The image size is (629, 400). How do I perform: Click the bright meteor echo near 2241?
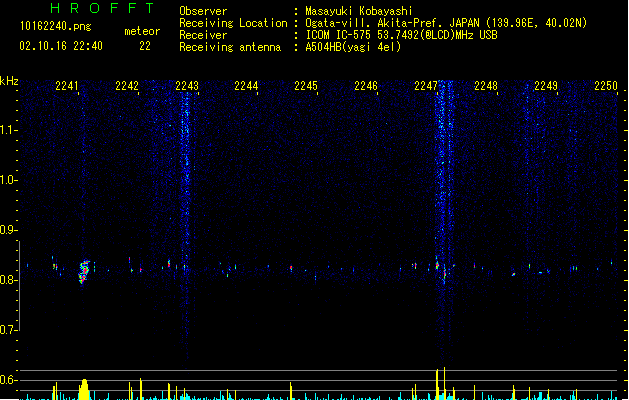click(84, 272)
